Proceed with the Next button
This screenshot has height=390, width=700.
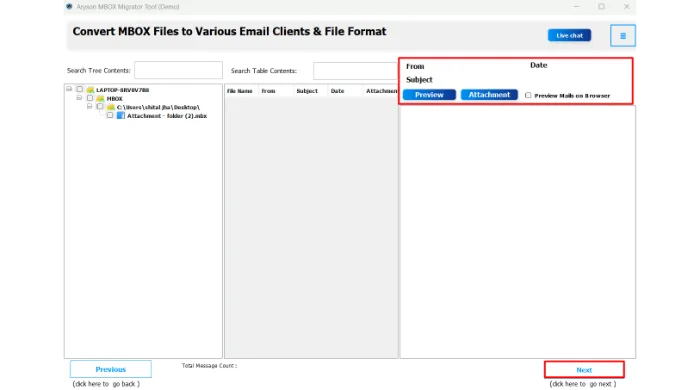click(584, 370)
